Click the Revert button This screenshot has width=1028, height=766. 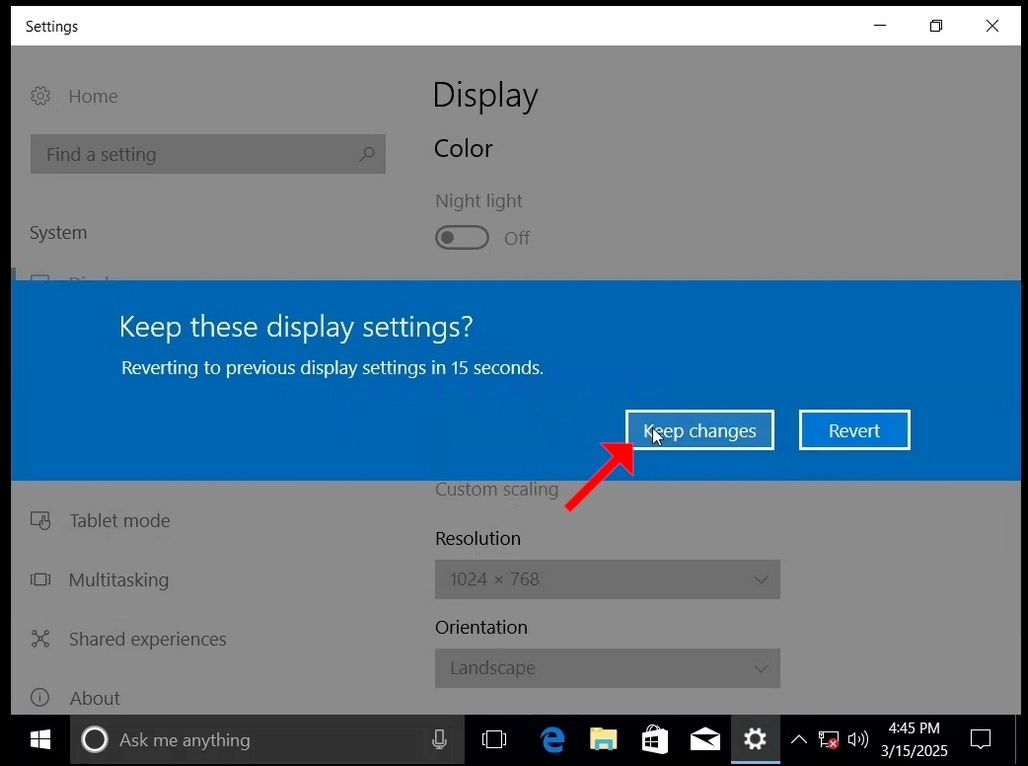pos(854,430)
